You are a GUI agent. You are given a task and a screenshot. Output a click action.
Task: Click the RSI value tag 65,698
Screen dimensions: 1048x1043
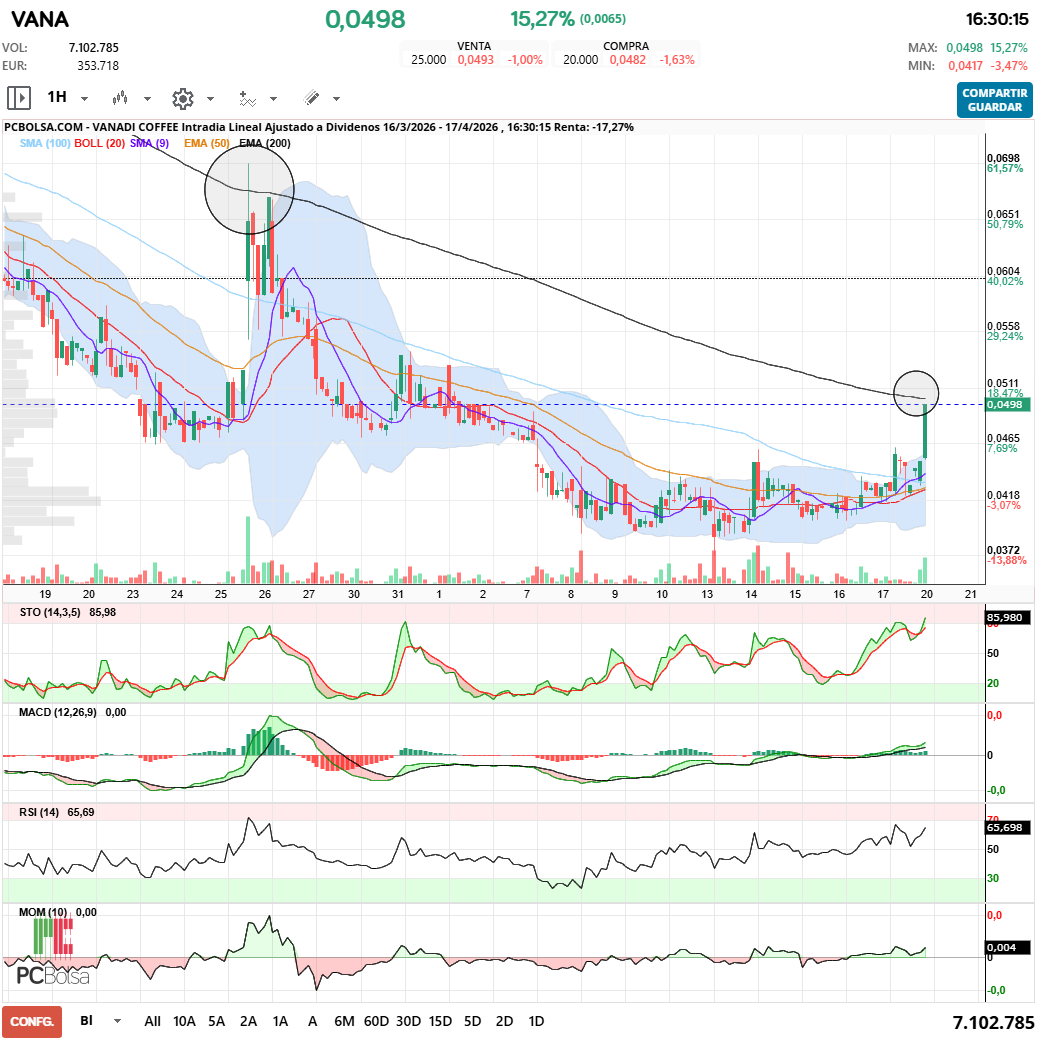(x=1007, y=827)
